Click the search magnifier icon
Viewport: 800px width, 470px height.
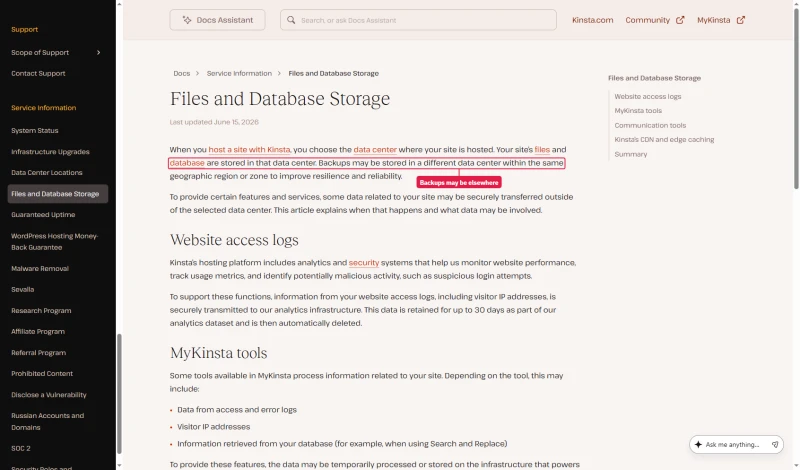[x=291, y=20]
